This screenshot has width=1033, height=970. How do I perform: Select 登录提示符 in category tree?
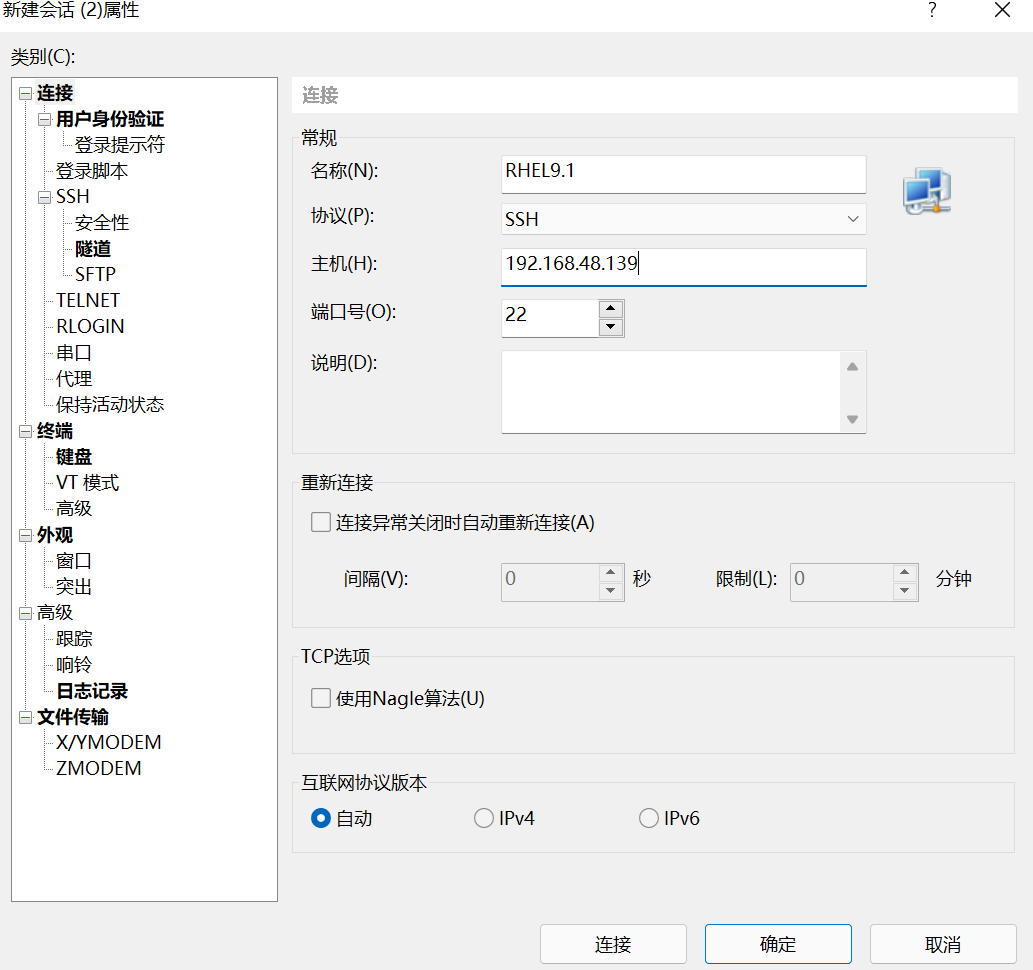click(x=119, y=145)
